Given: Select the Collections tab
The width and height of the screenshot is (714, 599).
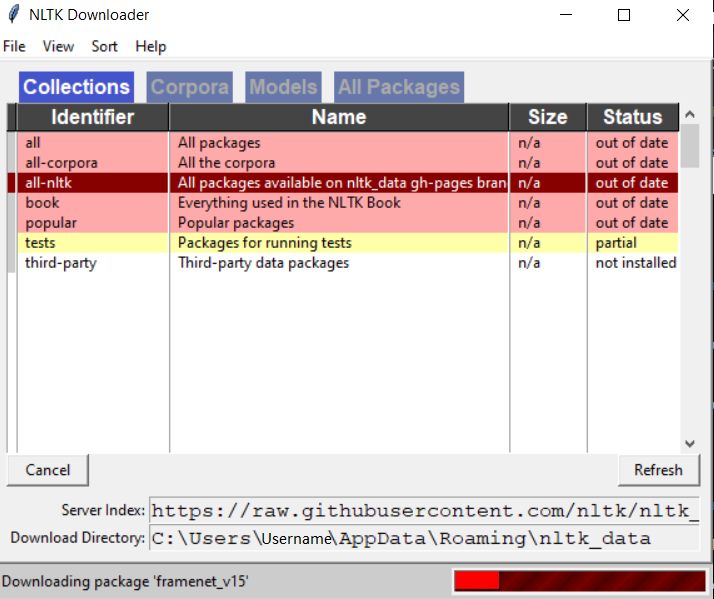Looking at the screenshot, I should click(77, 87).
